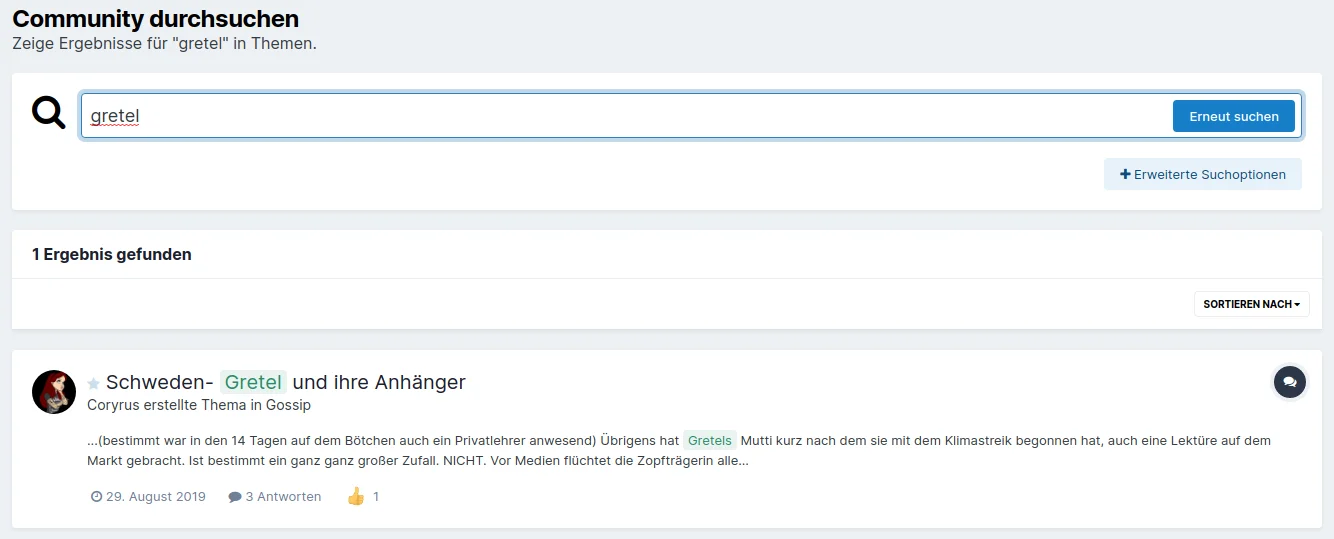Click the highlighted "Gretel" in the title
Screen dimensions: 1334x539
(253, 382)
